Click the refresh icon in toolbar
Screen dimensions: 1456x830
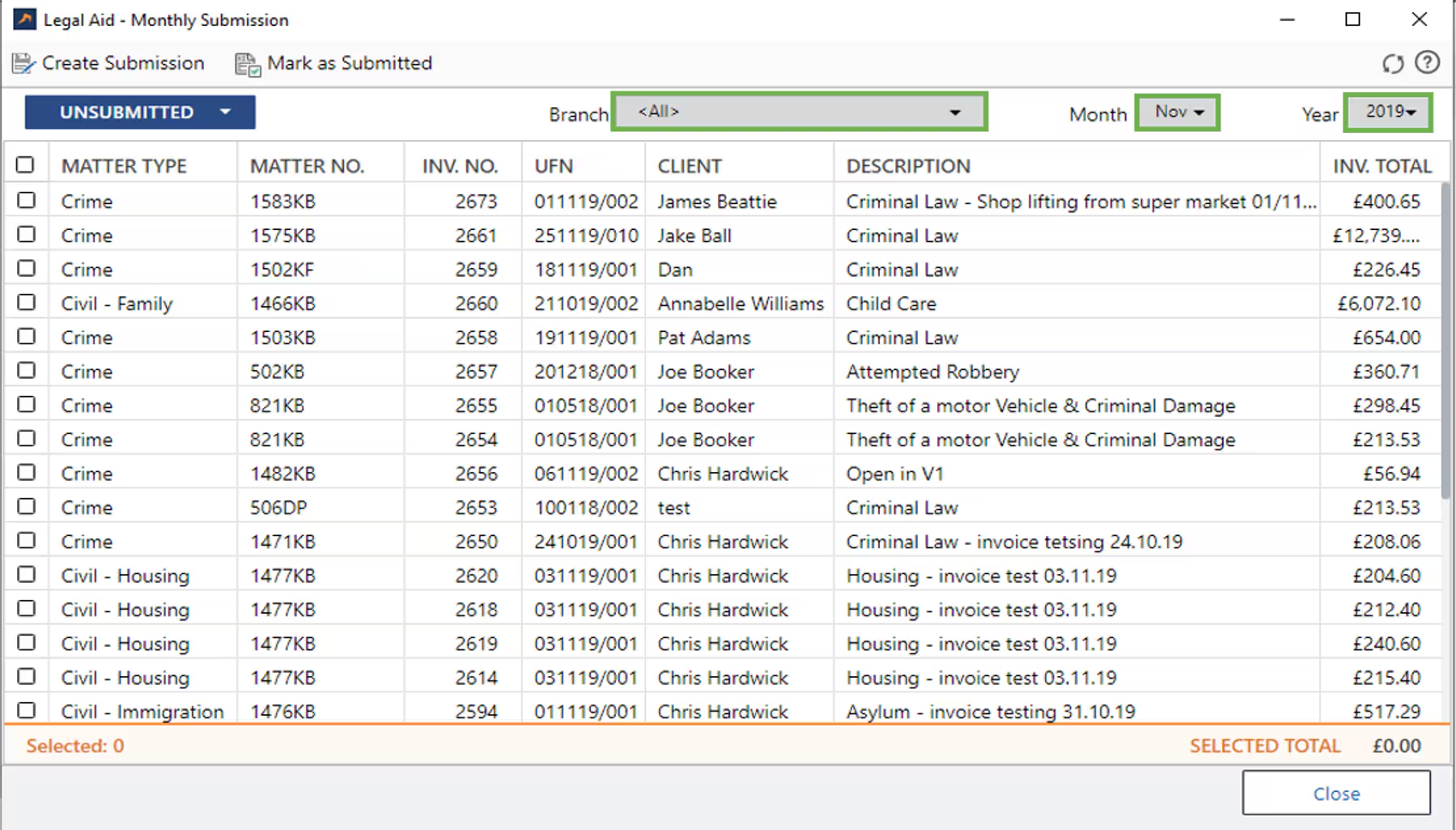1392,63
